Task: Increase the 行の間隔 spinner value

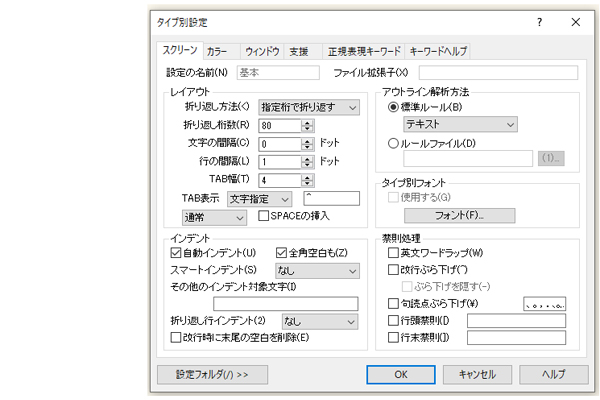Action: (306, 158)
